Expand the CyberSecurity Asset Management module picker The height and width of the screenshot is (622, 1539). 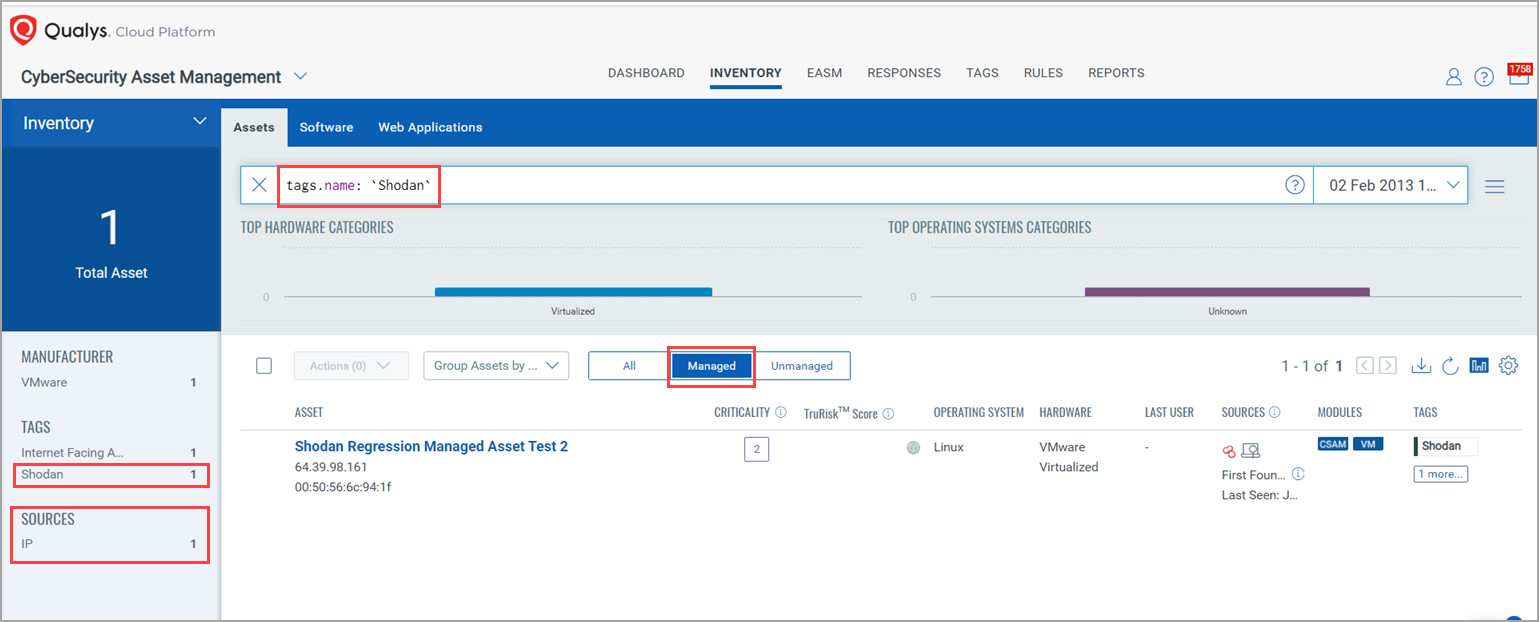(301, 76)
